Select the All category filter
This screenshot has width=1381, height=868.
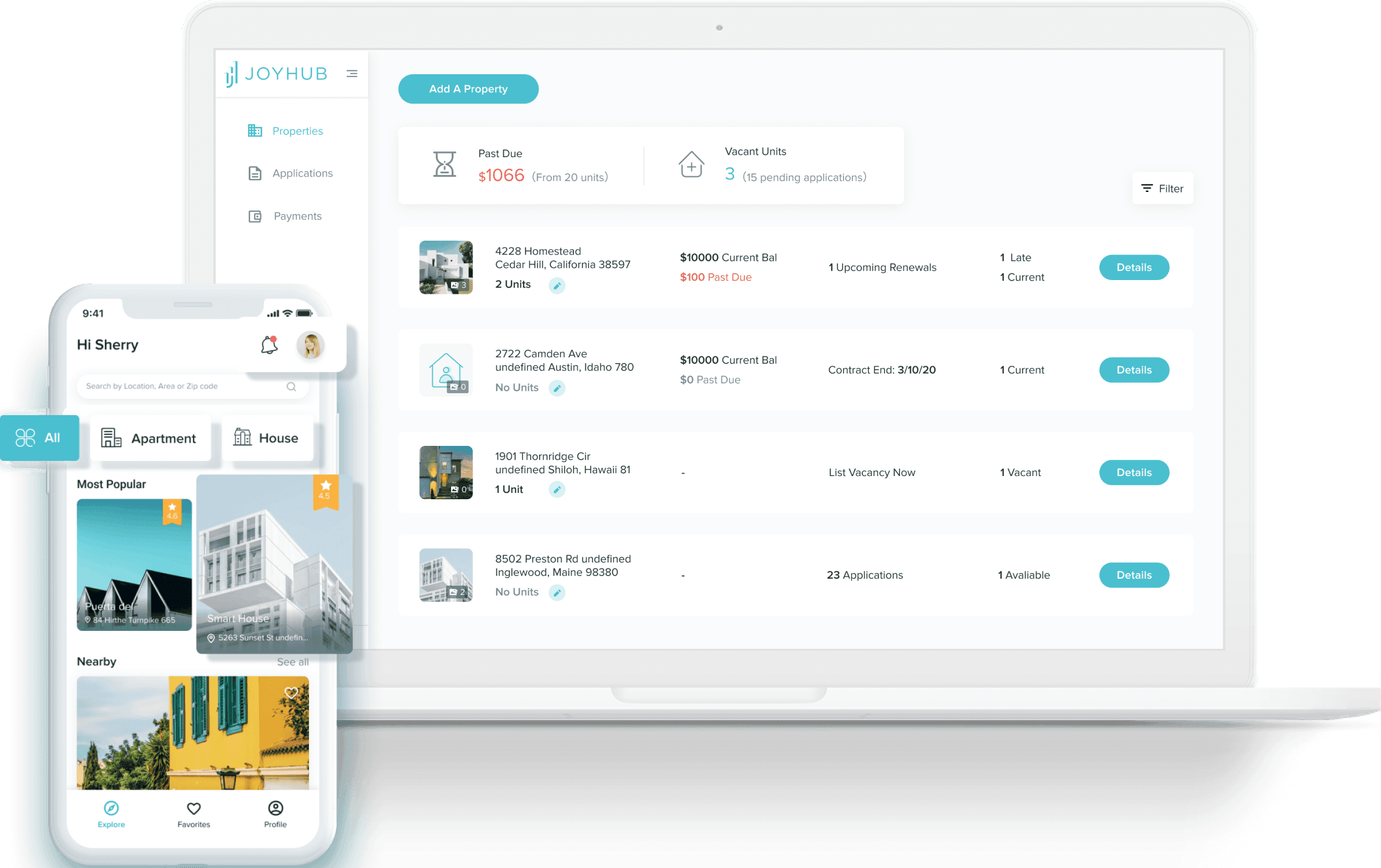(x=39, y=438)
